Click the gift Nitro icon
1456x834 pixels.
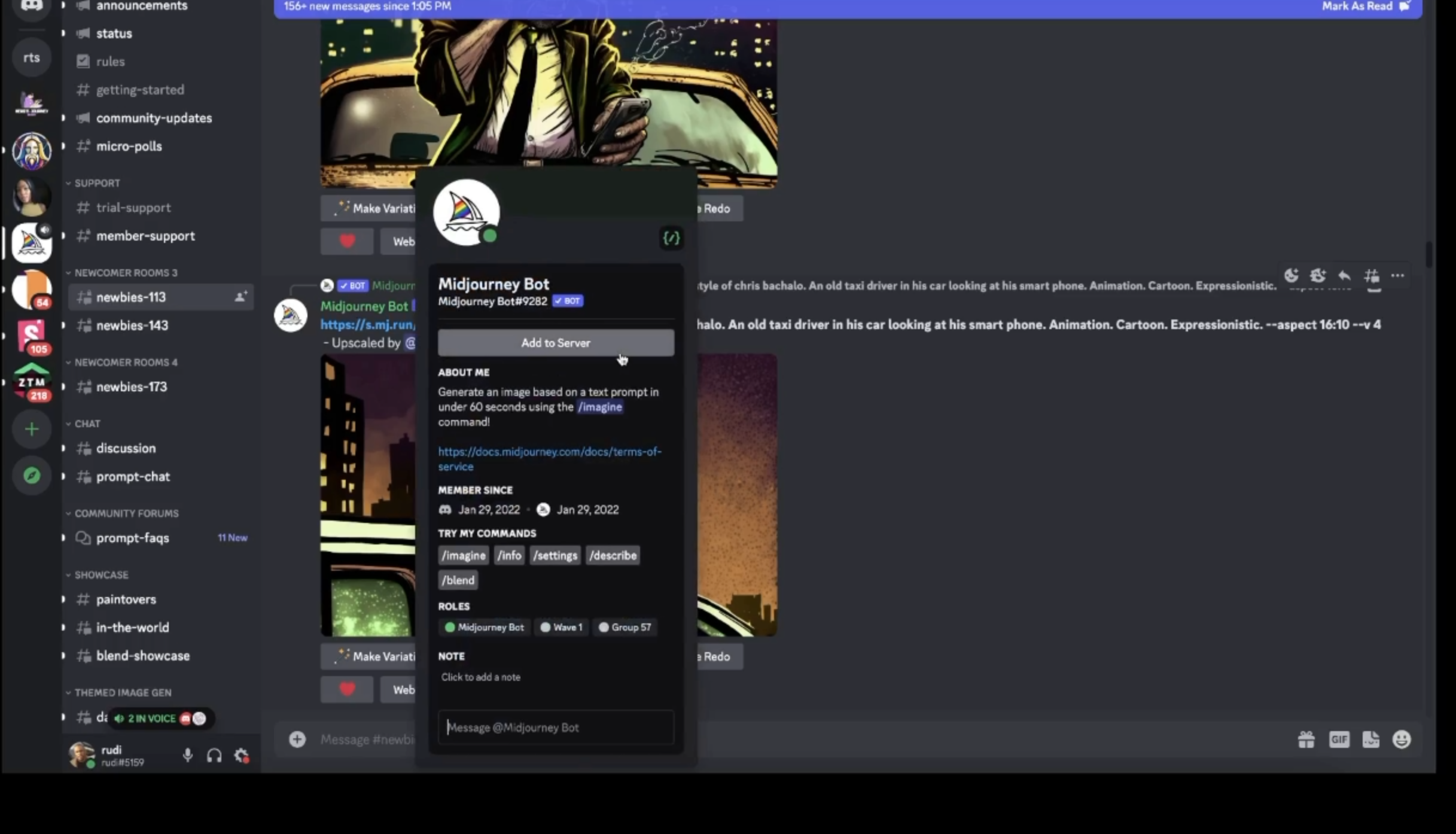[1306, 740]
